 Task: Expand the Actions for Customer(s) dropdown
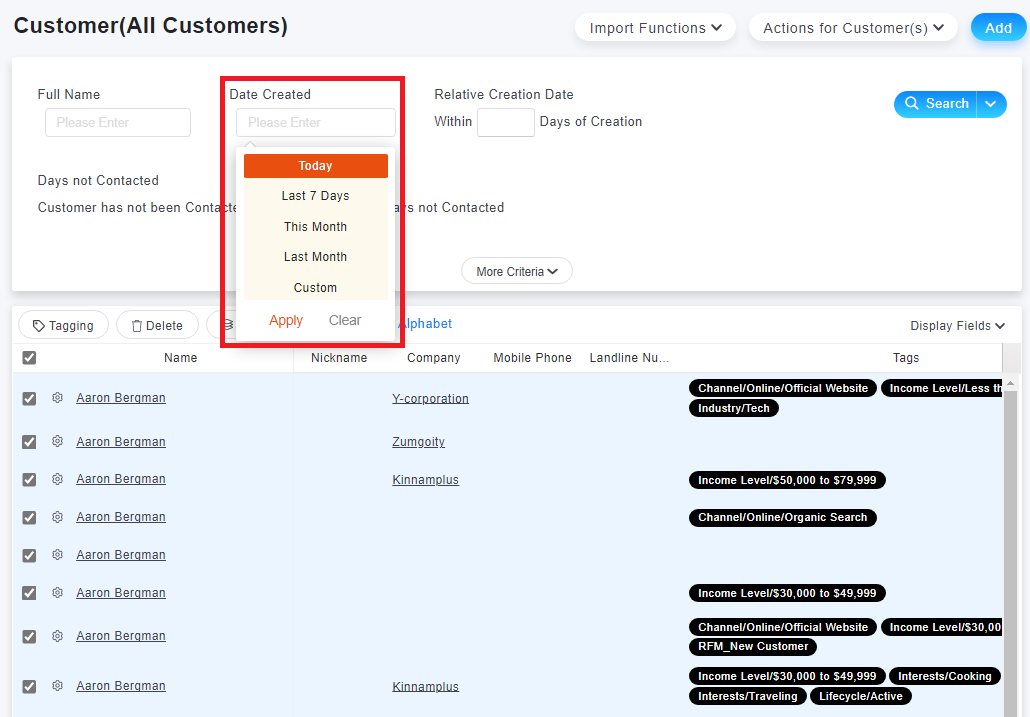coord(853,28)
